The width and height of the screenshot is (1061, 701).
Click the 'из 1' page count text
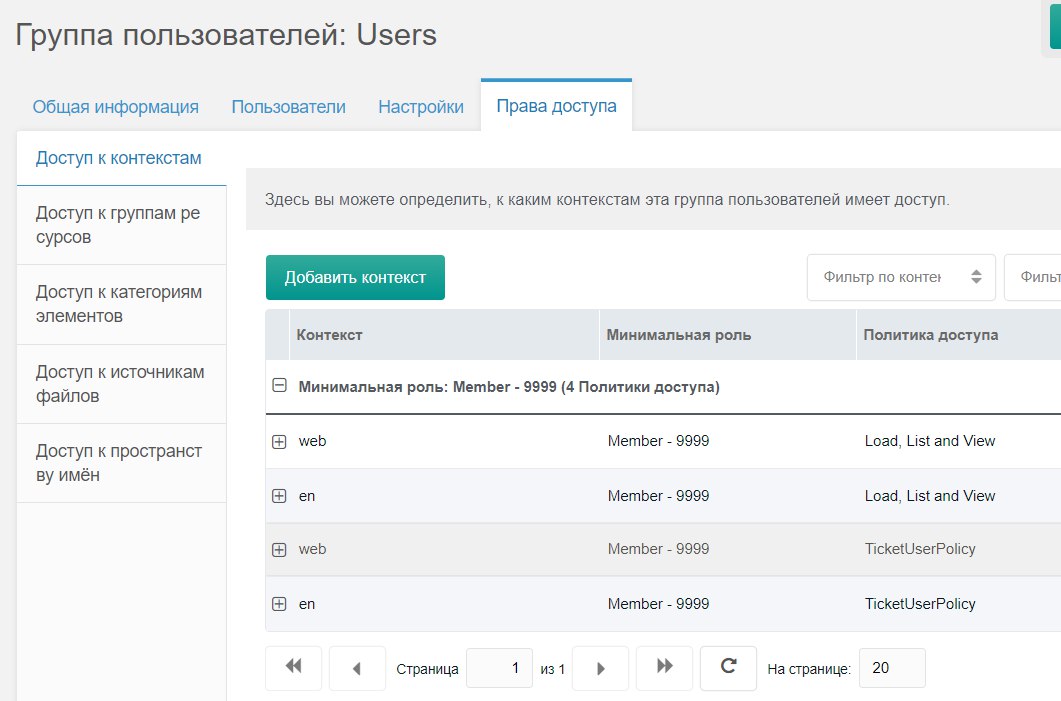point(552,669)
